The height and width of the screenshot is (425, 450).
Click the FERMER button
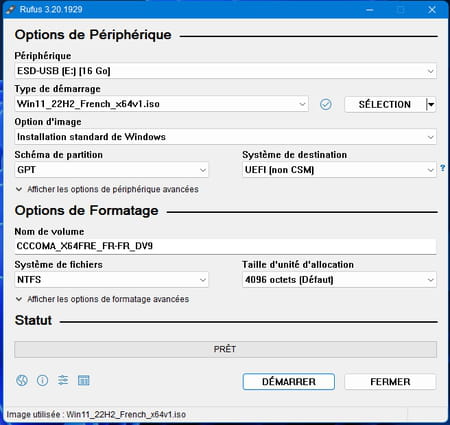pos(390,382)
